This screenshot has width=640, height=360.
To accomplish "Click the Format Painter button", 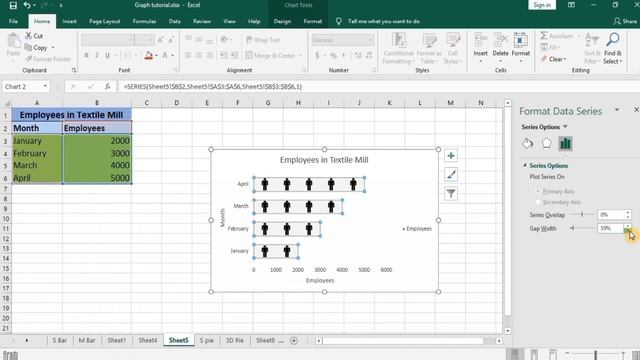I will click(x=48, y=59).
